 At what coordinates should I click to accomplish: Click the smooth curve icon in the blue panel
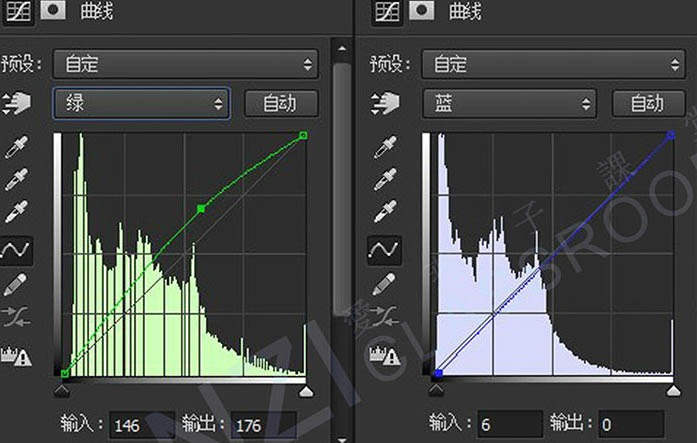[x=384, y=316]
